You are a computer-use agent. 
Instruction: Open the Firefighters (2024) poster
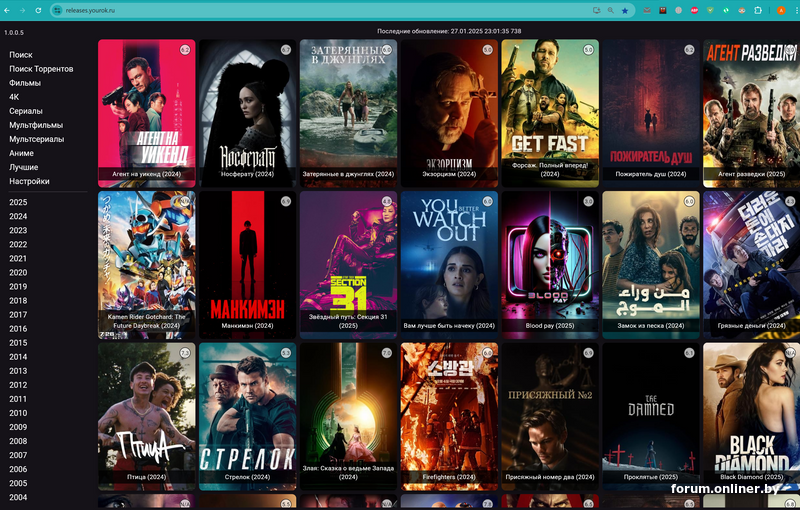click(449, 416)
